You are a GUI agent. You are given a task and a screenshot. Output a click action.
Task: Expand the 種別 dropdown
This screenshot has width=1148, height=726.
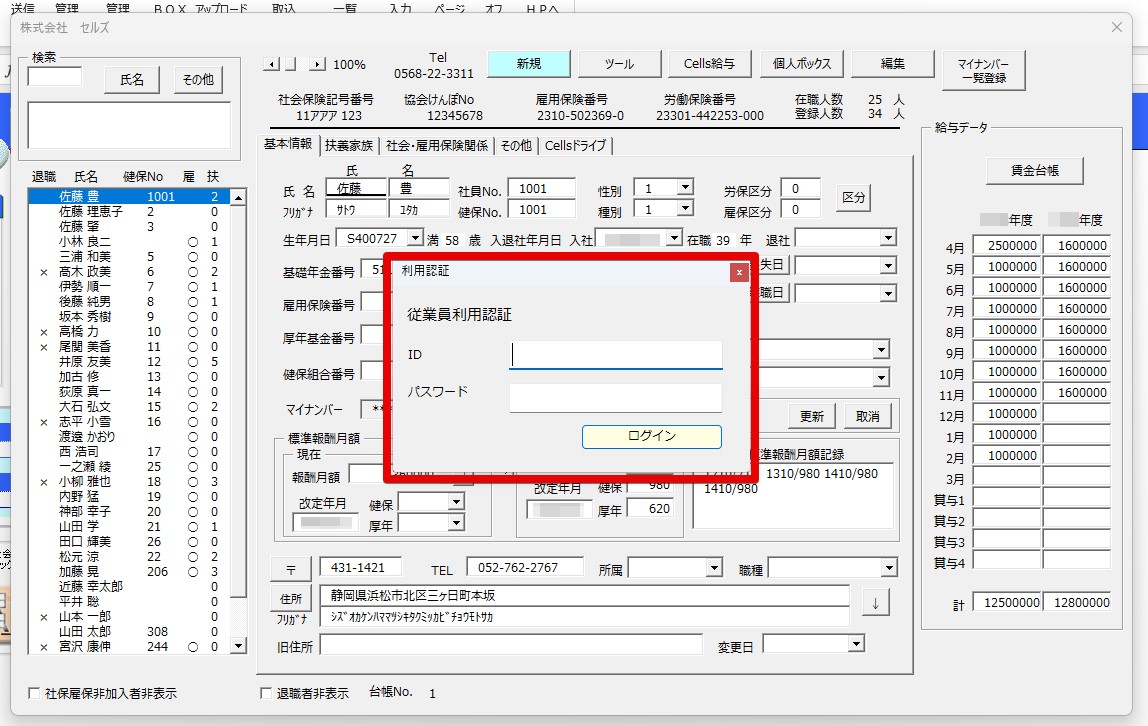[685, 209]
